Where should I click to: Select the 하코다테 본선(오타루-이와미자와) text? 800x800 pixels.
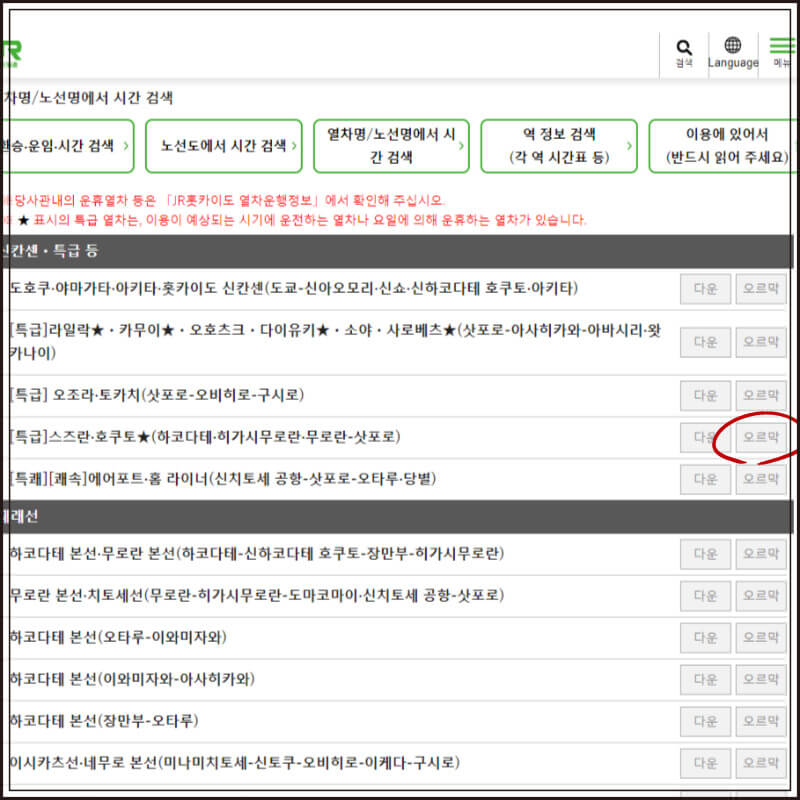click(118, 637)
